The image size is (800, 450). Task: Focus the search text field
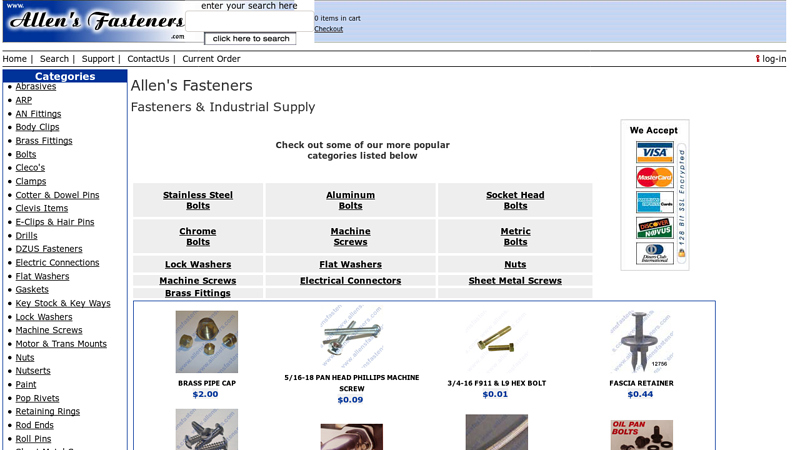249,21
